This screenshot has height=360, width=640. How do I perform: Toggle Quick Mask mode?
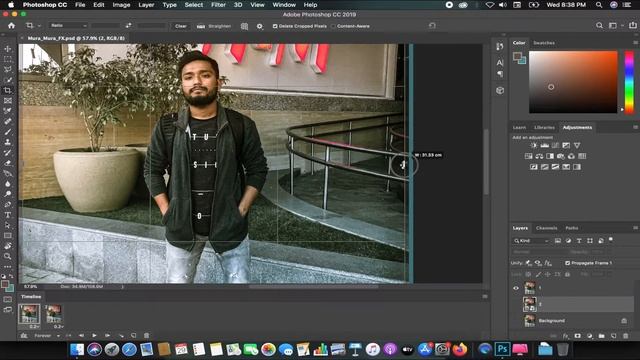8,299
